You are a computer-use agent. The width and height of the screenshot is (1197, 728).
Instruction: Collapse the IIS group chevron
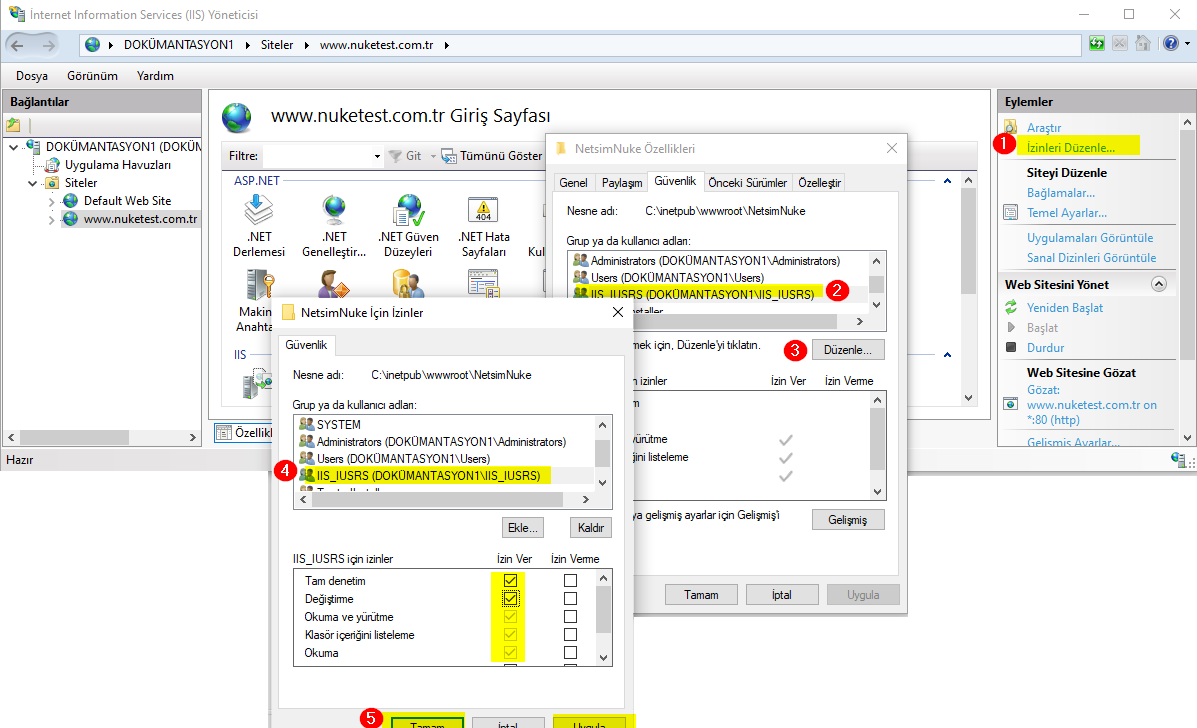point(947,355)
